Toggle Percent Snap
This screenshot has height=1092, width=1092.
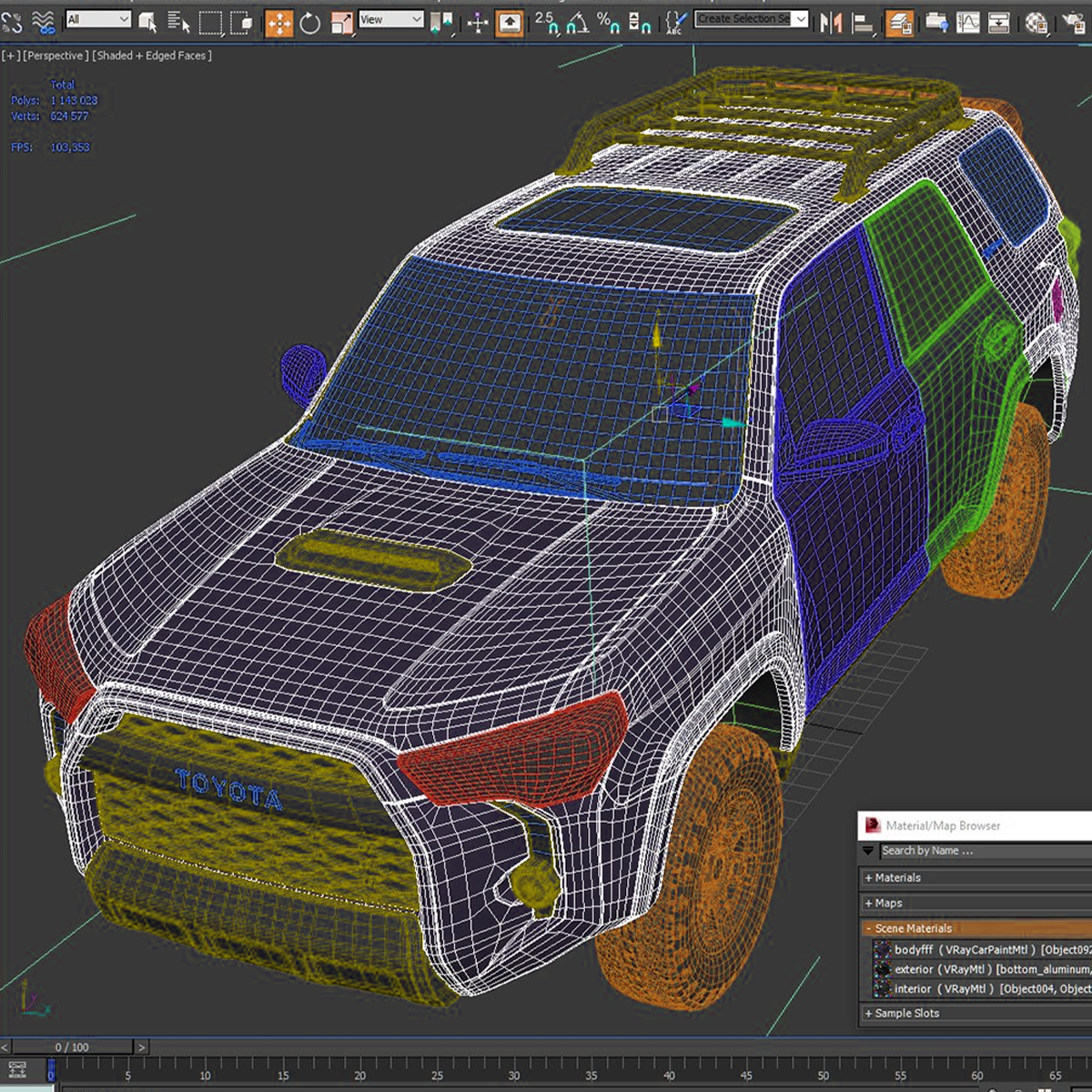point(608,23)
